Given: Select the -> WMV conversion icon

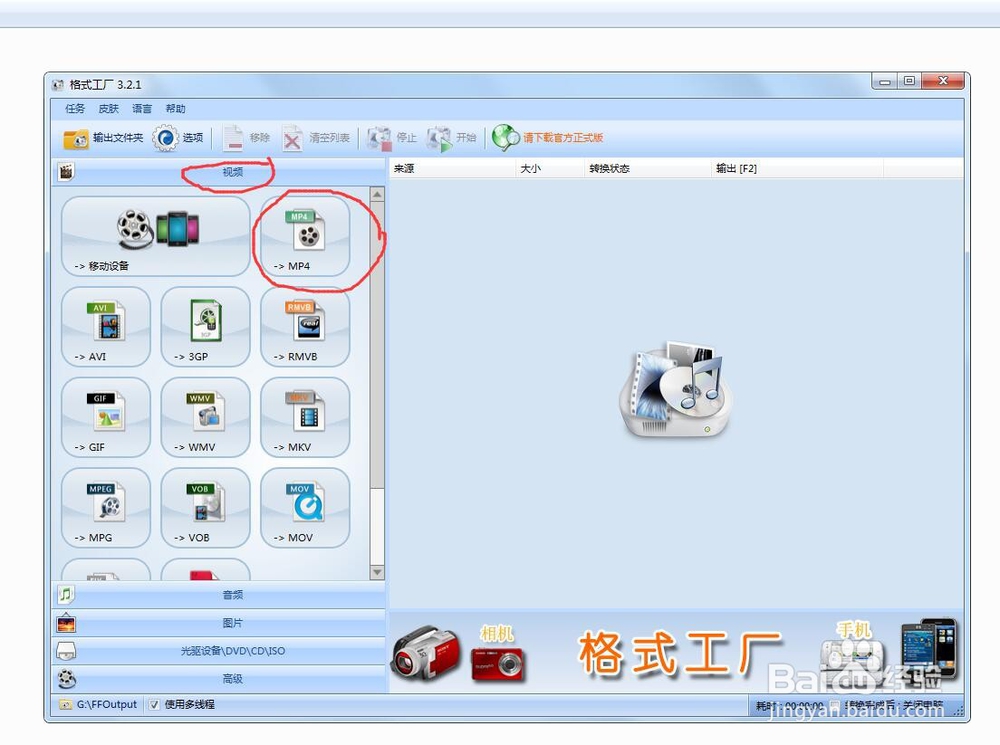Looking at the screenshot, I should (x=205, y=417).
